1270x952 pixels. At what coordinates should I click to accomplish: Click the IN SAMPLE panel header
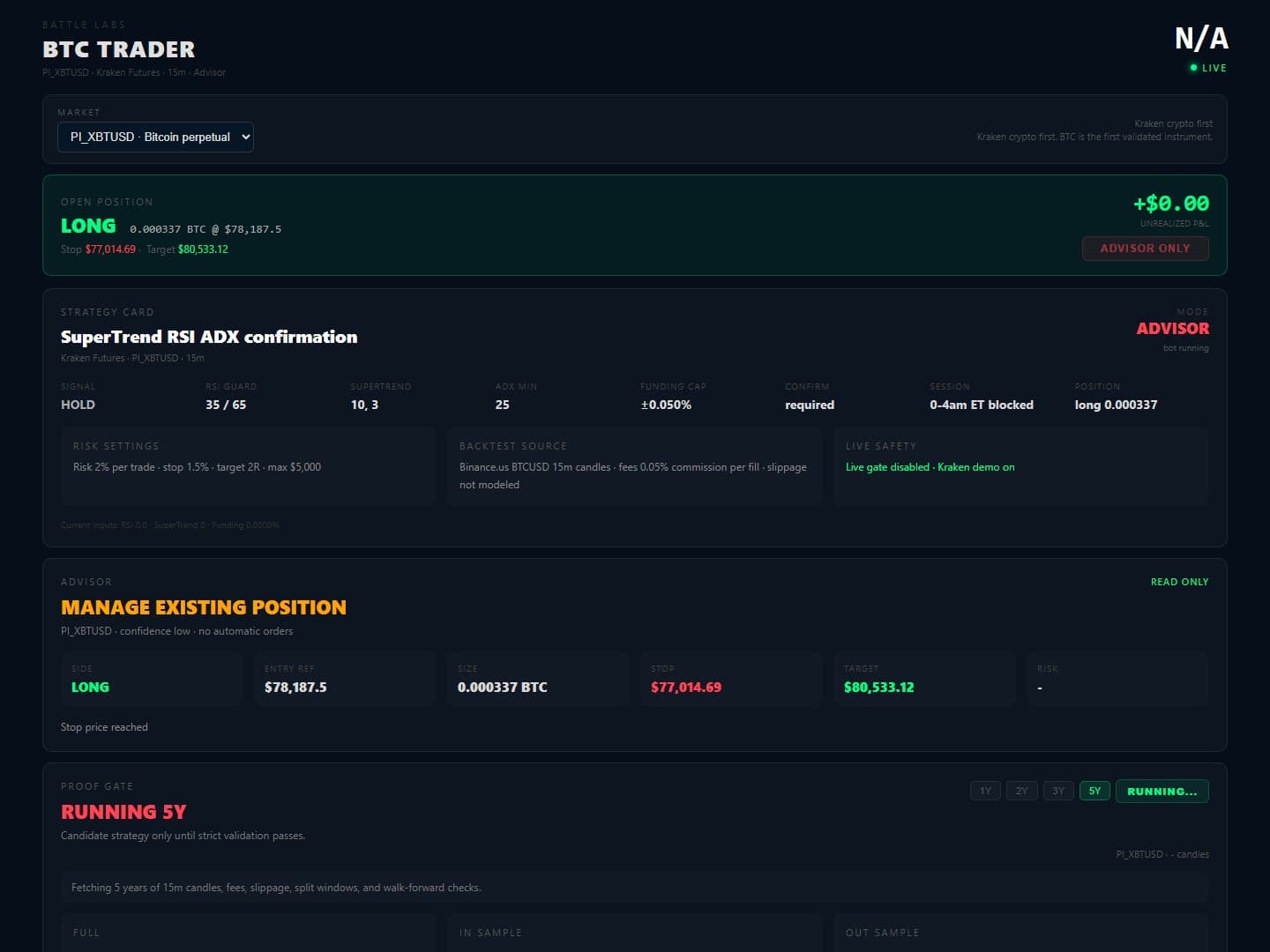click(x=490, y=933)
